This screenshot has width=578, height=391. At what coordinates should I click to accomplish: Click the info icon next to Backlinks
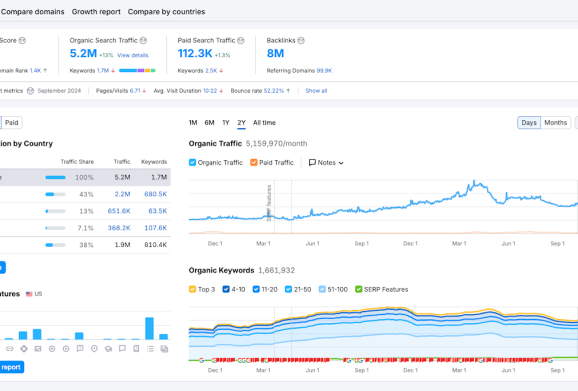pos(301,41)
